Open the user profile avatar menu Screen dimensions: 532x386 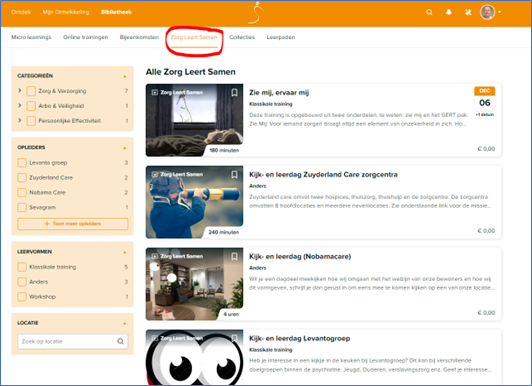click(x=488, y=12)
